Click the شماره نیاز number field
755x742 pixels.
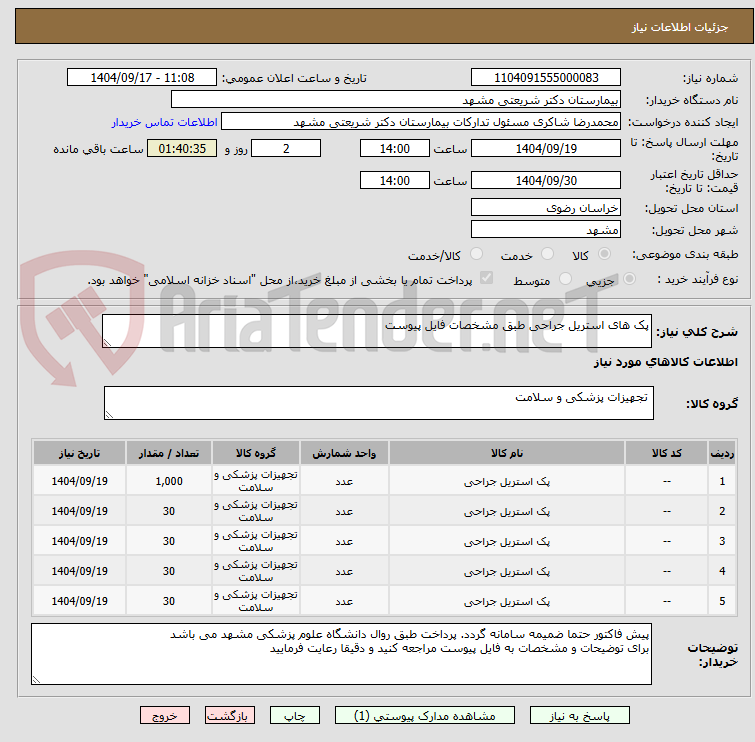pos(546,78)
